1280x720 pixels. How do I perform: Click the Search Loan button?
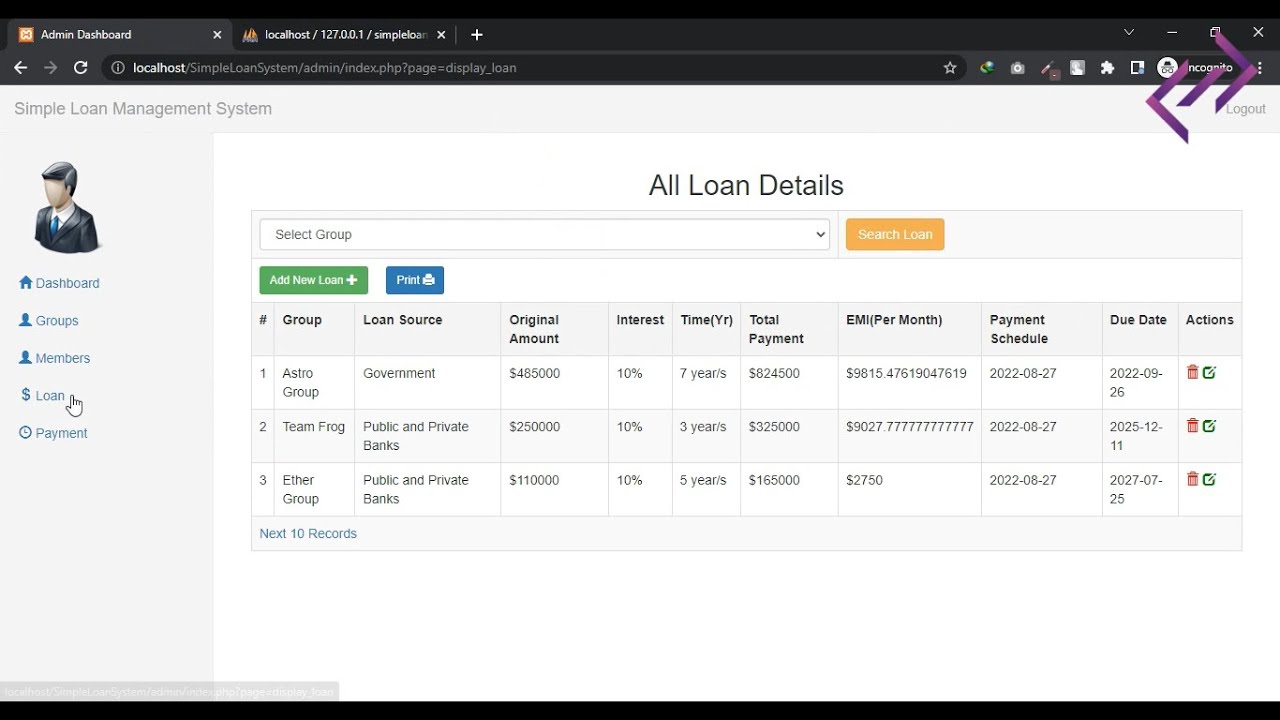(895, 234)
